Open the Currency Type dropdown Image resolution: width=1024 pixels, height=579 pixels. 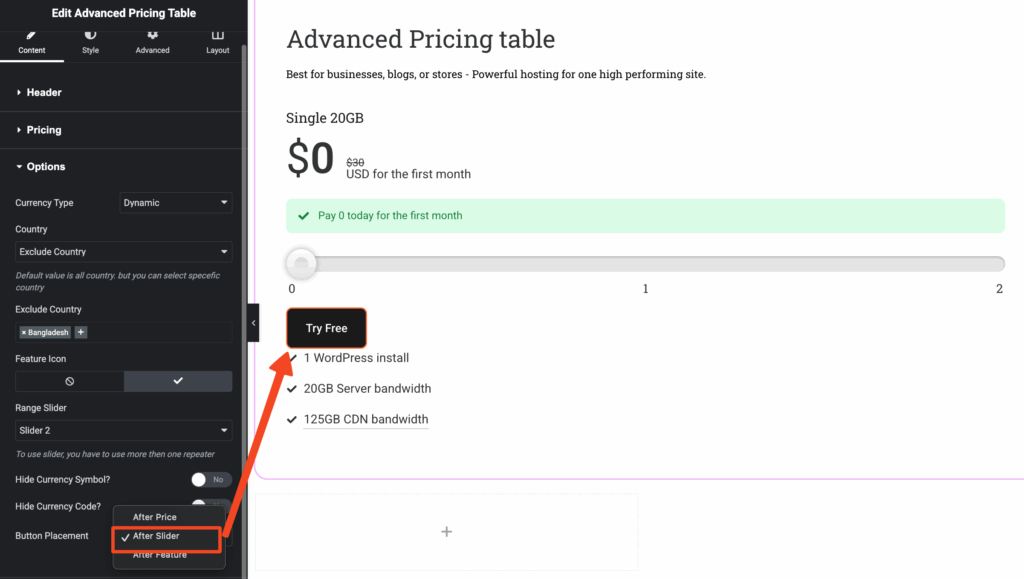[x=176, y=203]
